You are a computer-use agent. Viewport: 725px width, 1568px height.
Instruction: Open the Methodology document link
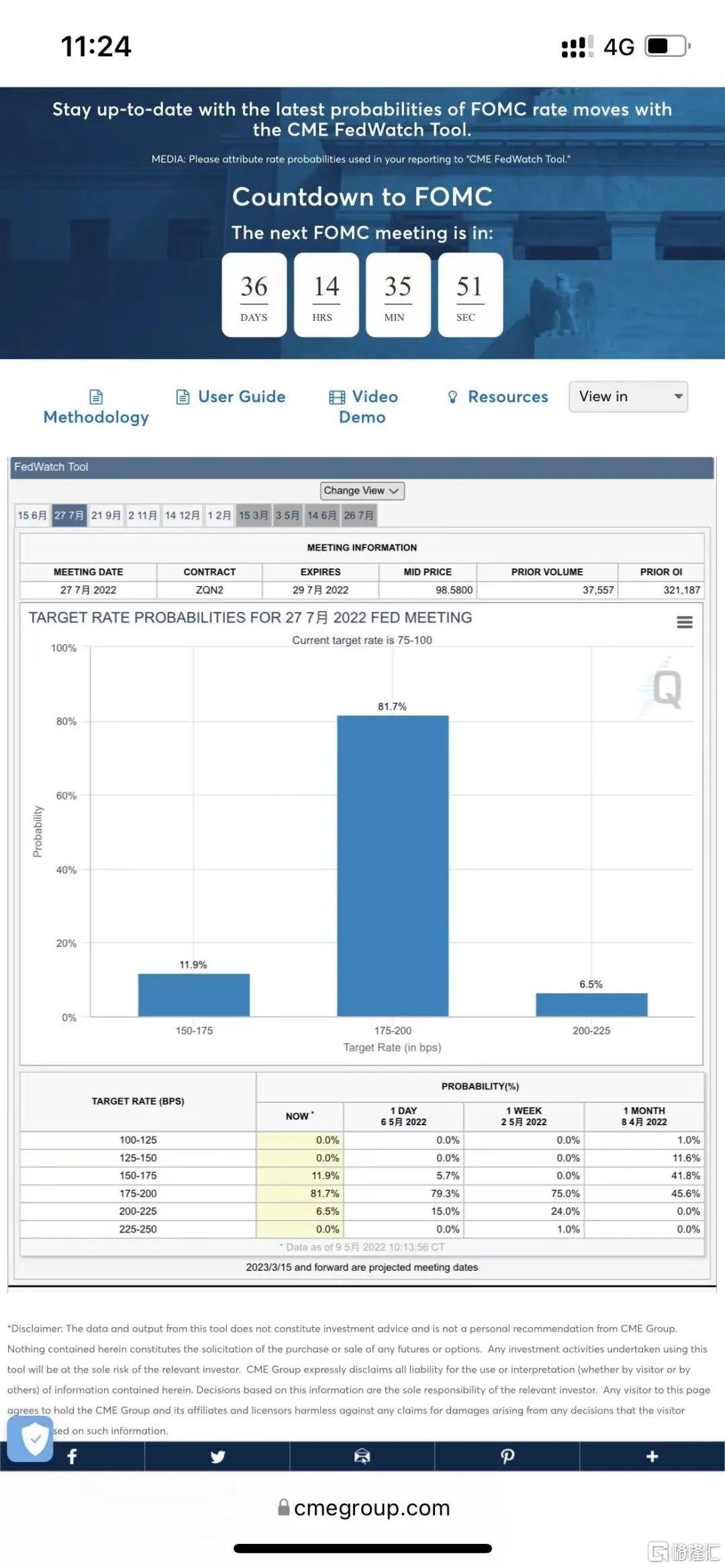(96, 407)
